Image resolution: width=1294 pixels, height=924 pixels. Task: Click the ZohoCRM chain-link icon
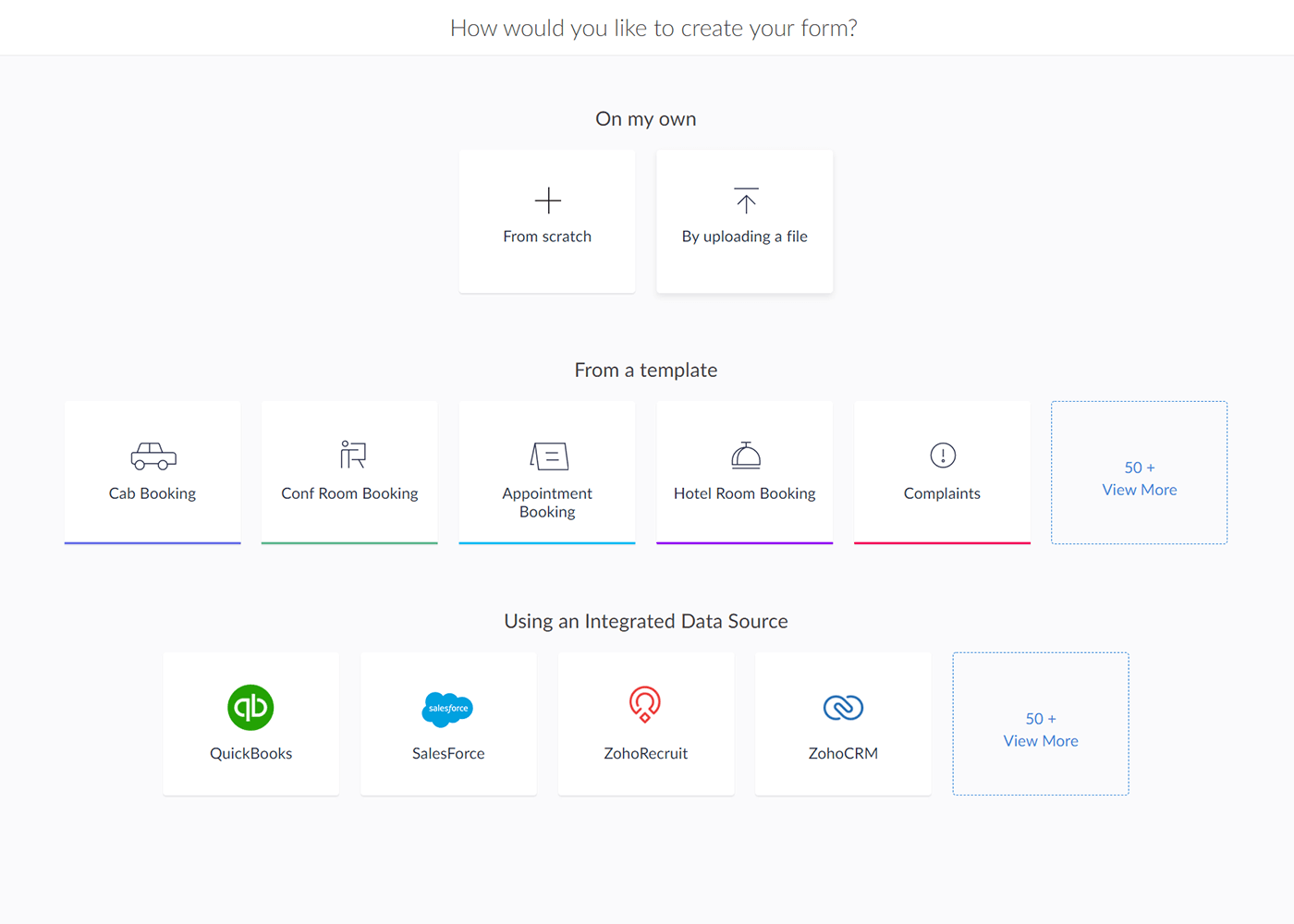[x=843, y=707]
